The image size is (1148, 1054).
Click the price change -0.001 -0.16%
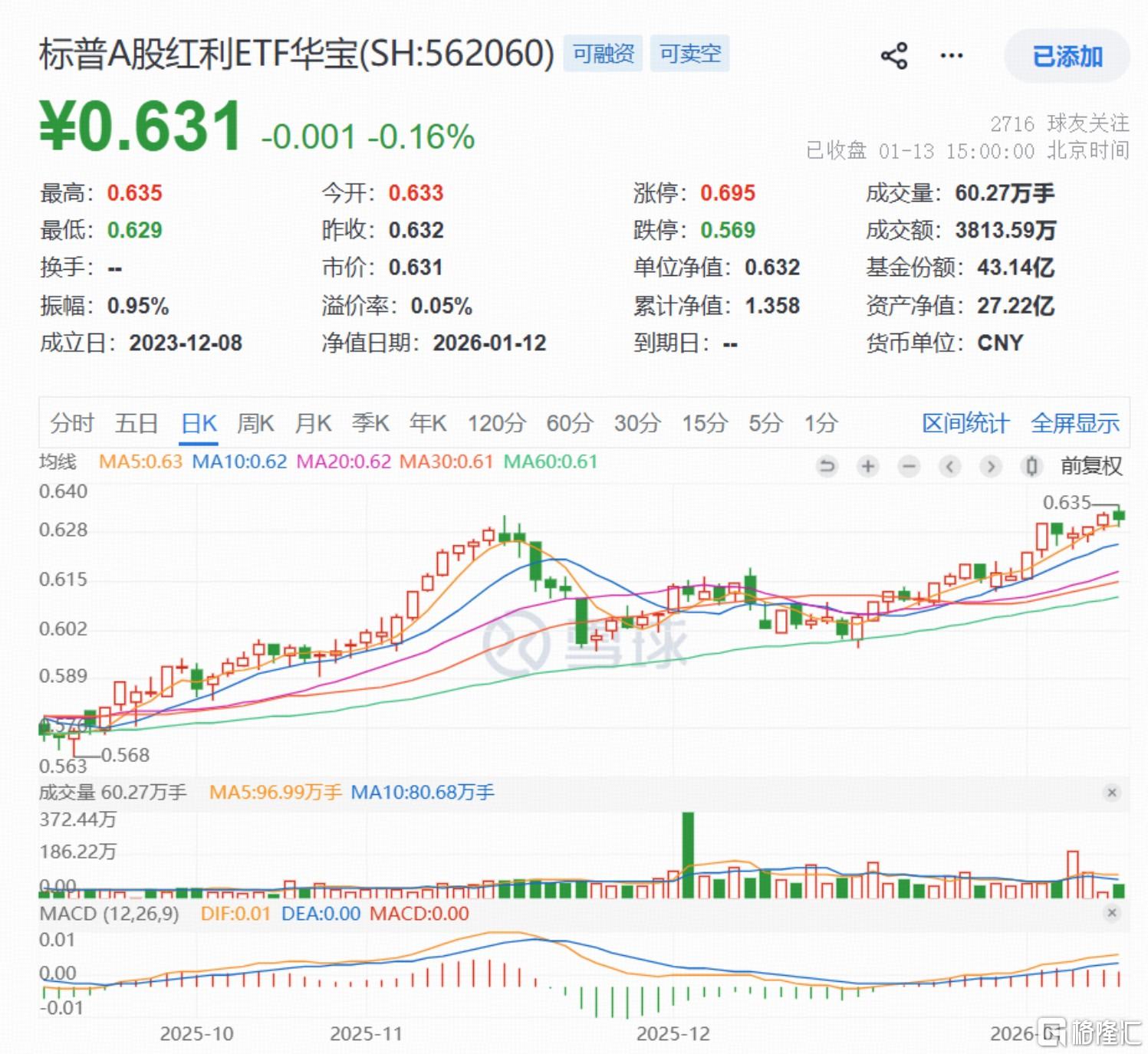(368, 137)
